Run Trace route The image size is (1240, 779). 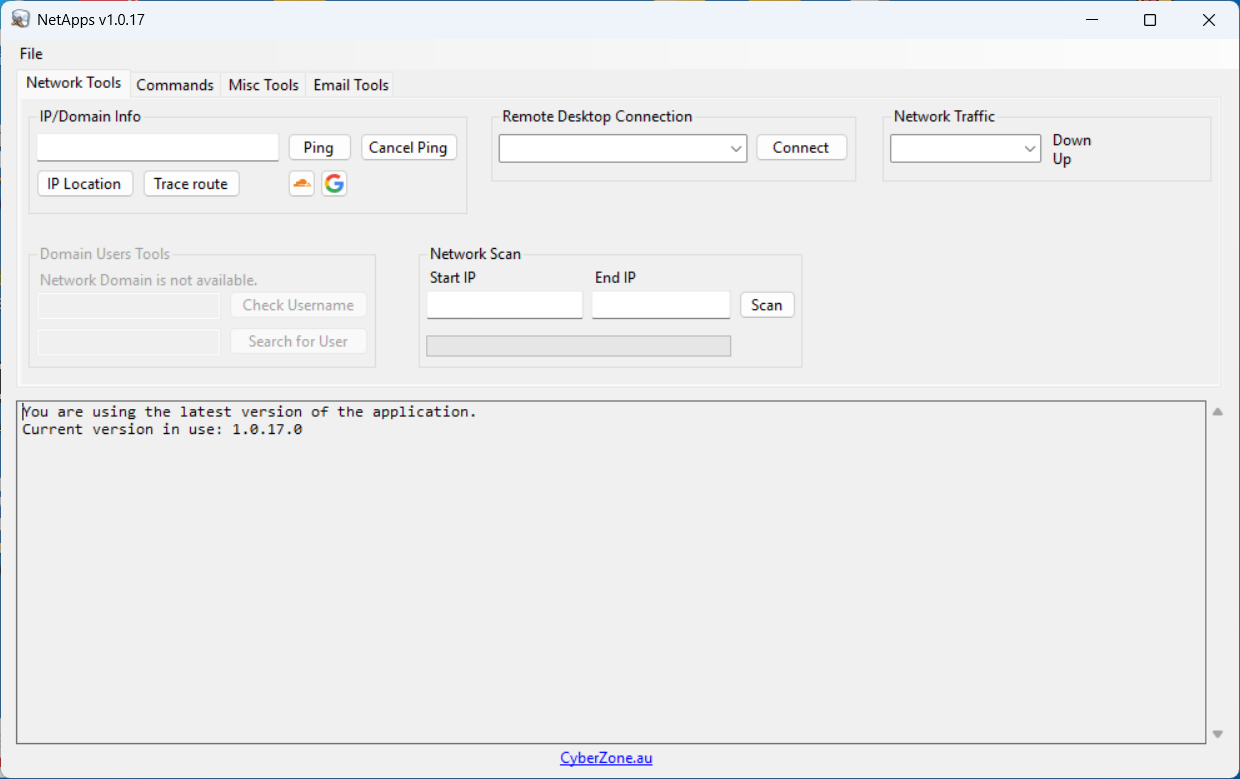(191, 184)
